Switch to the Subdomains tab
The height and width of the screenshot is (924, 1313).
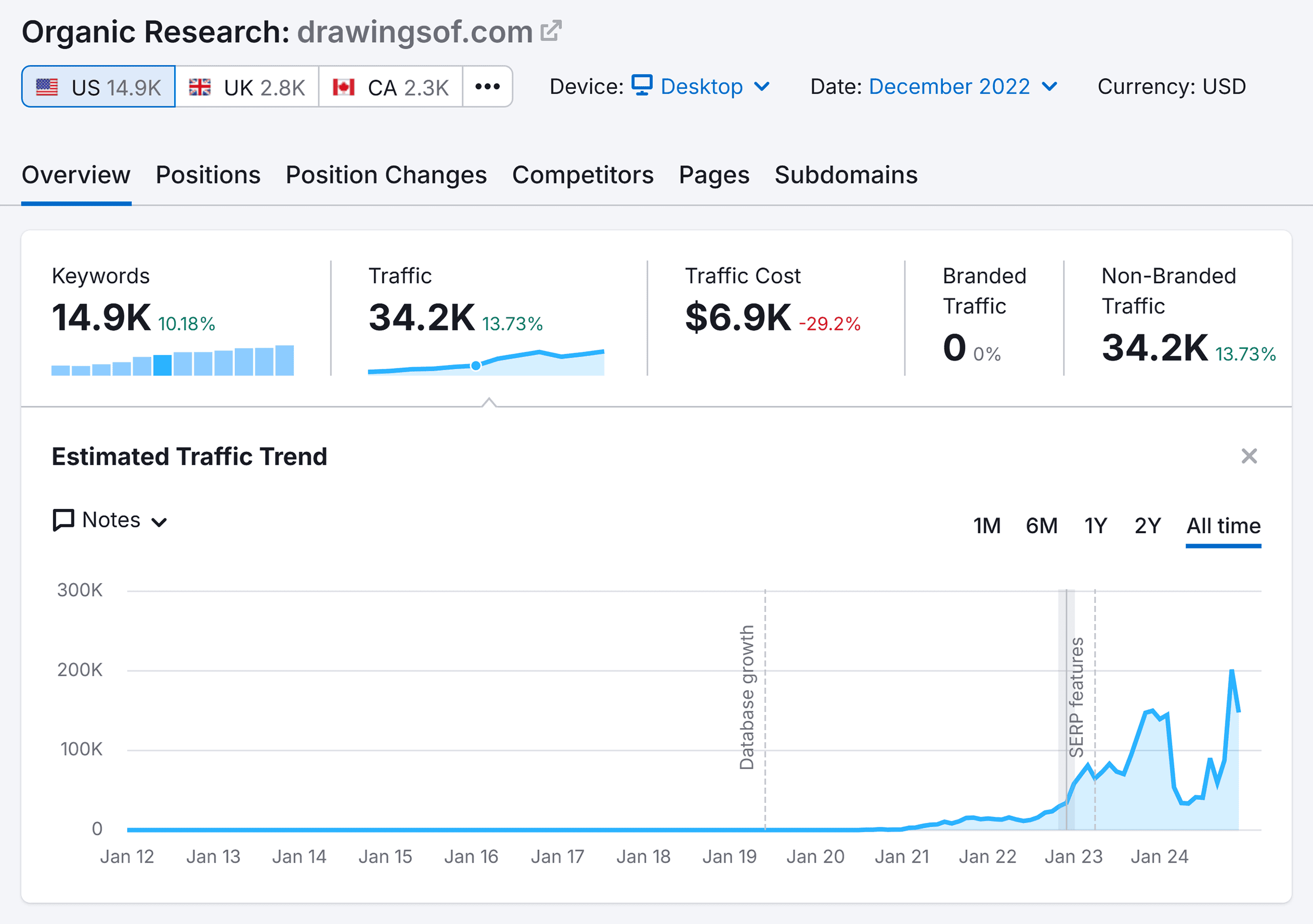[846, 175]
